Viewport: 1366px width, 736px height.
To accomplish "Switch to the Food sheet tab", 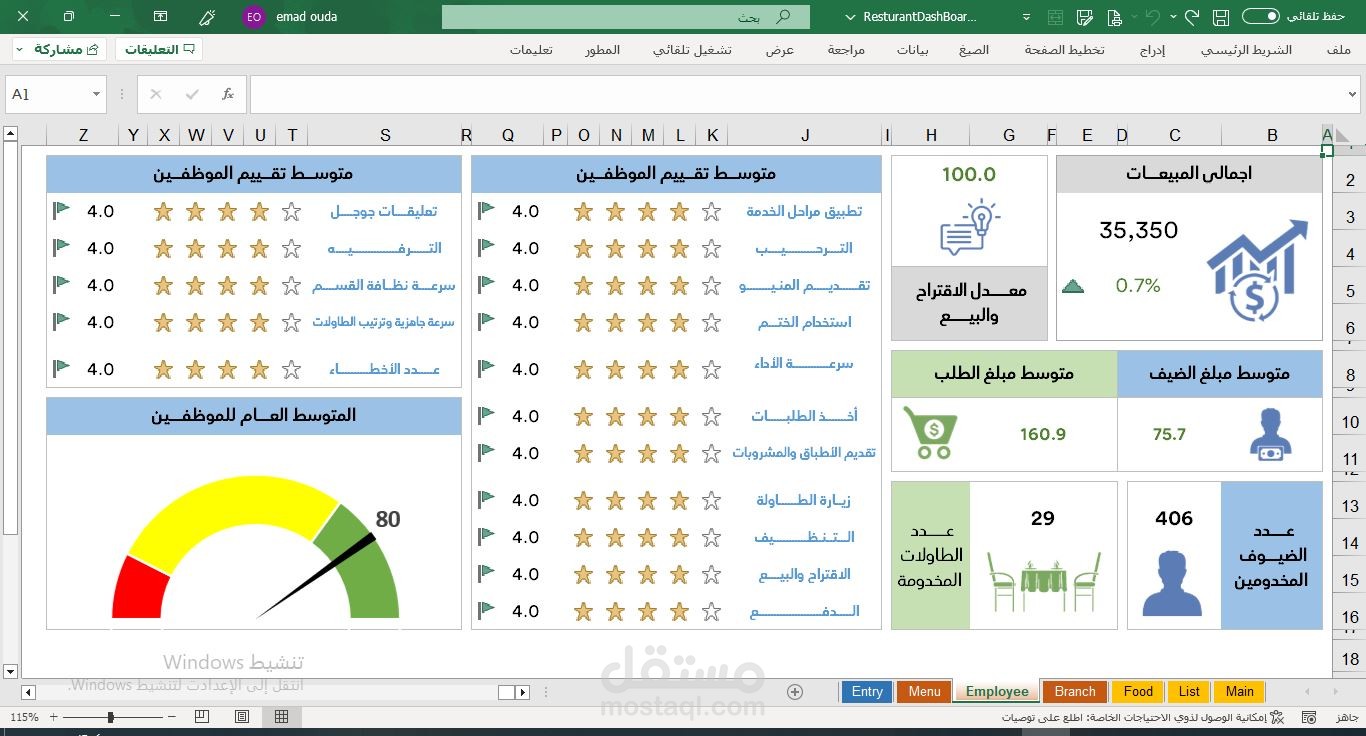I will pos(1138,692).
